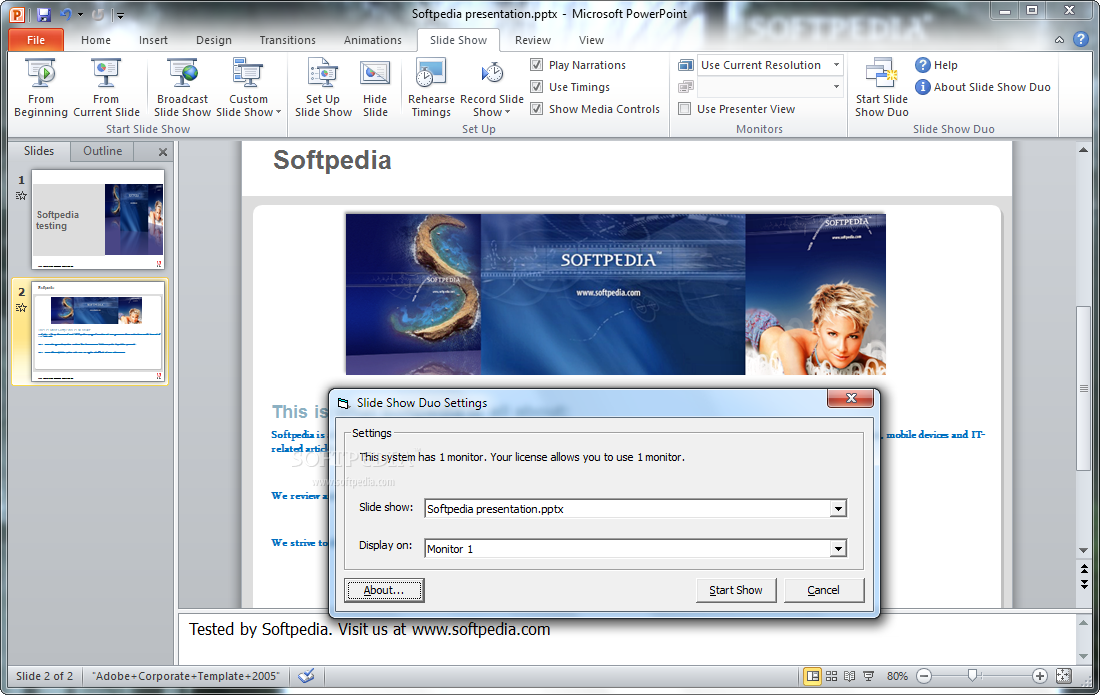Minimize the ribbon with the caret icon
The height and width of the screenshot is (695, 1100).
pyautogui.click(x=1059, y=40)
